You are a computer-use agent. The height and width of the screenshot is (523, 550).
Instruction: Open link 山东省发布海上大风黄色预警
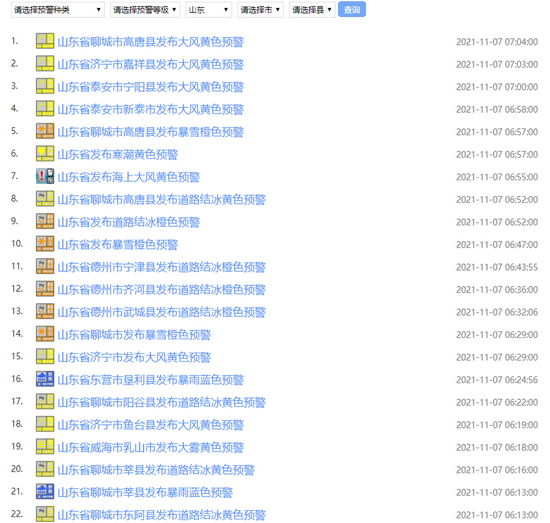(x=129, y=177)
